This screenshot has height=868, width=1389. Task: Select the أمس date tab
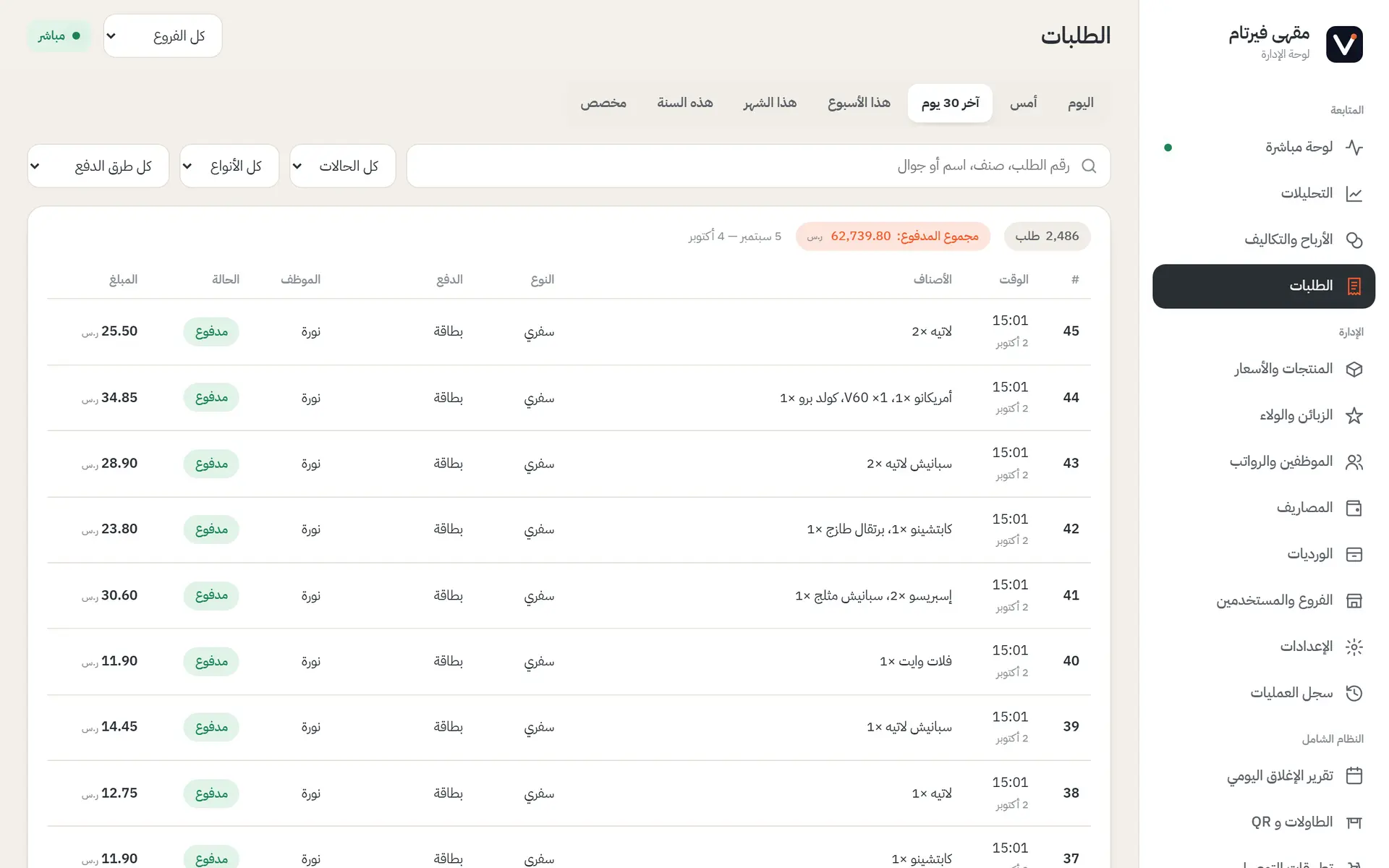(x=1024, y=103)
